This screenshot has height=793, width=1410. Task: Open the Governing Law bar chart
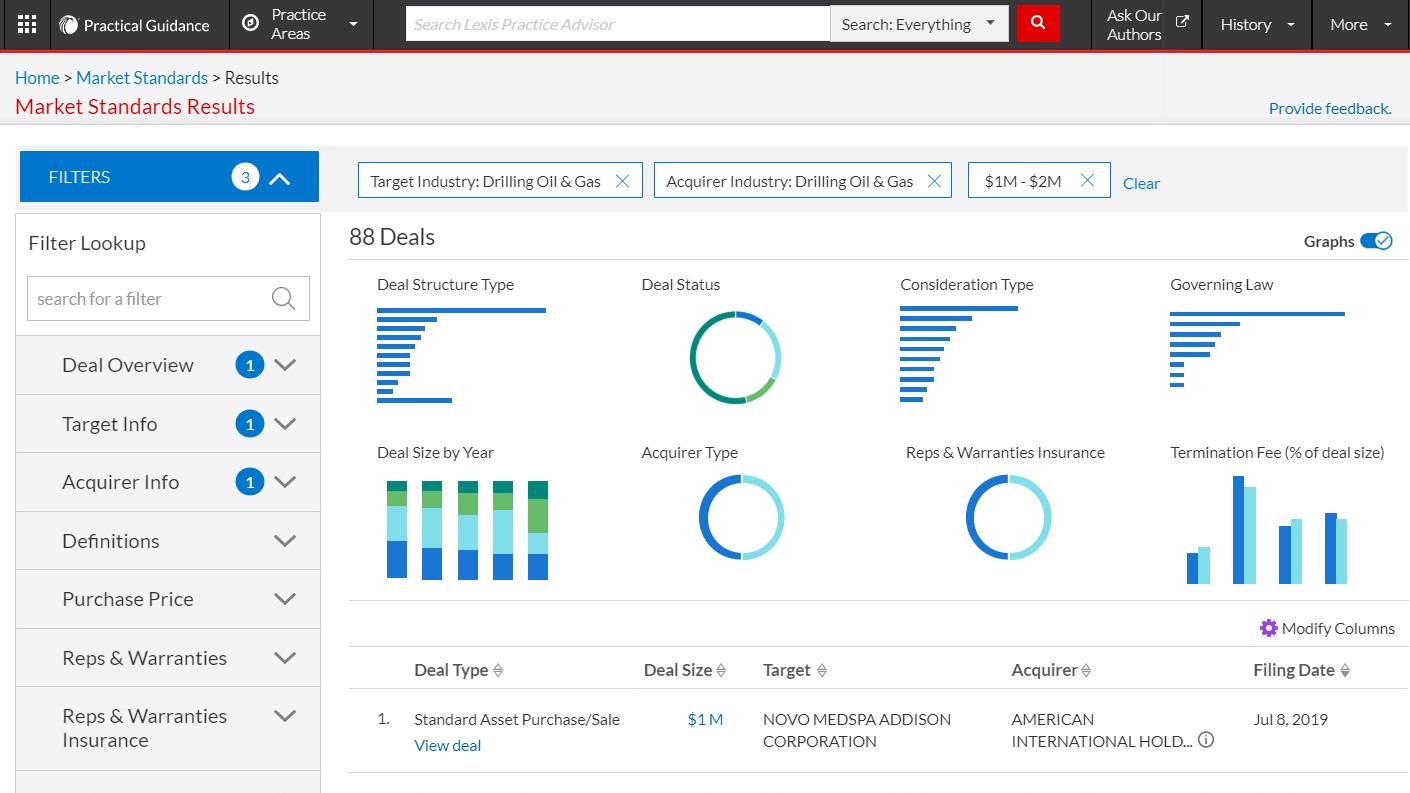point(1257,350)
